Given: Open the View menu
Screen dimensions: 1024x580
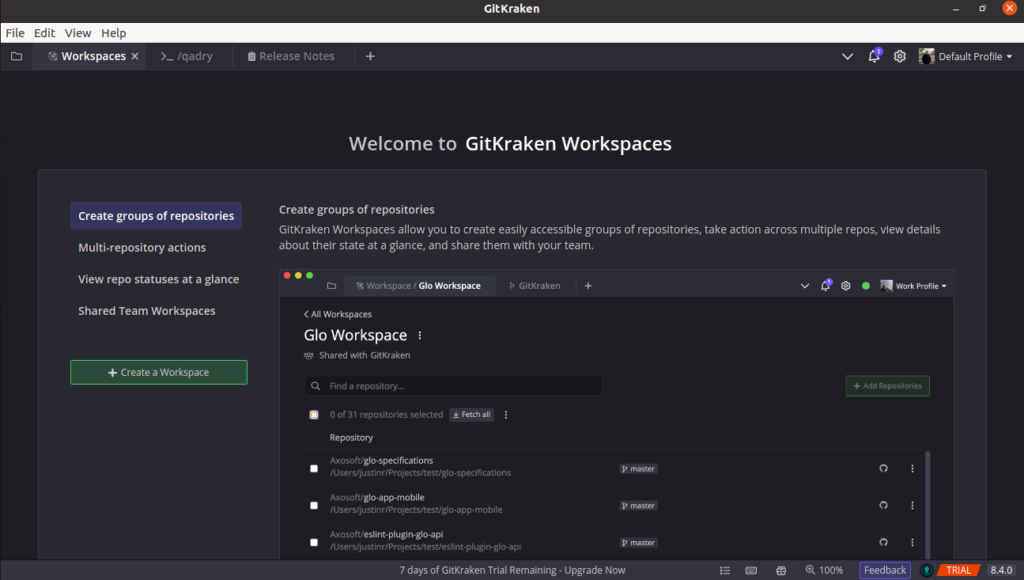Looking at the screenshot, I should pyautogui.click(x=78, y=33).
